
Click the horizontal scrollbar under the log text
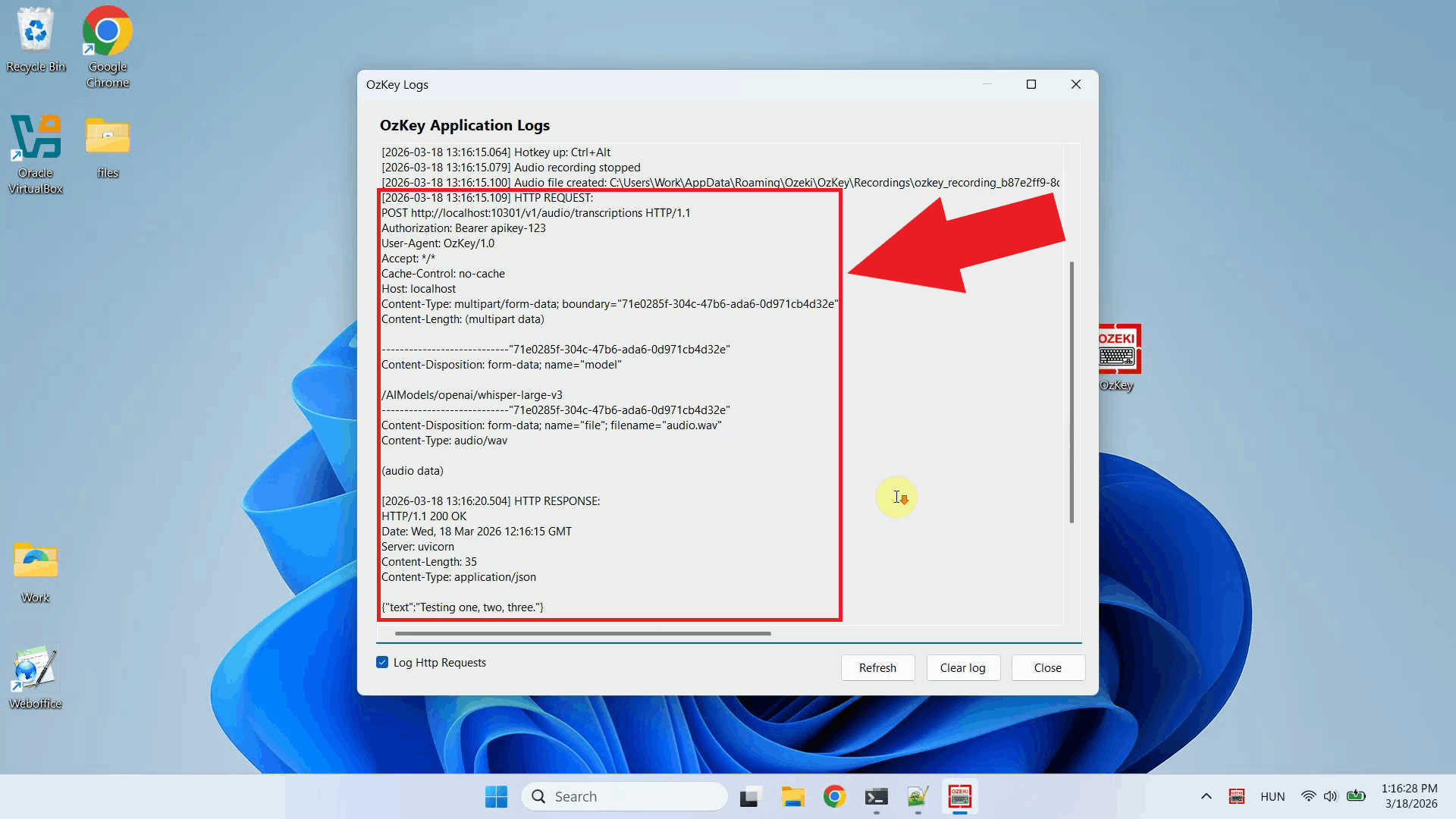582,633
